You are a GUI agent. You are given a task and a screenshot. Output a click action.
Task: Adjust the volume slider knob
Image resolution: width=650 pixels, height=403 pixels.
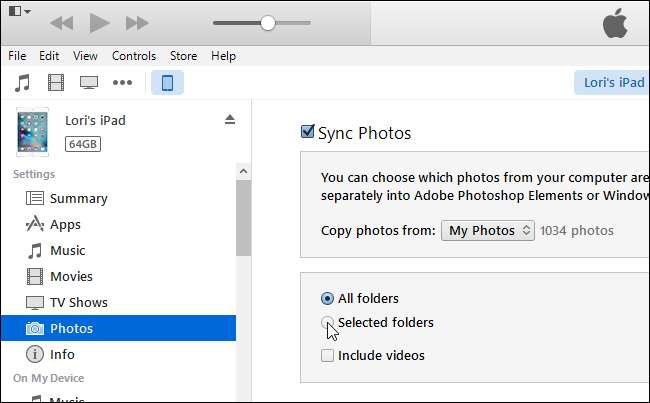coord(267,22)
